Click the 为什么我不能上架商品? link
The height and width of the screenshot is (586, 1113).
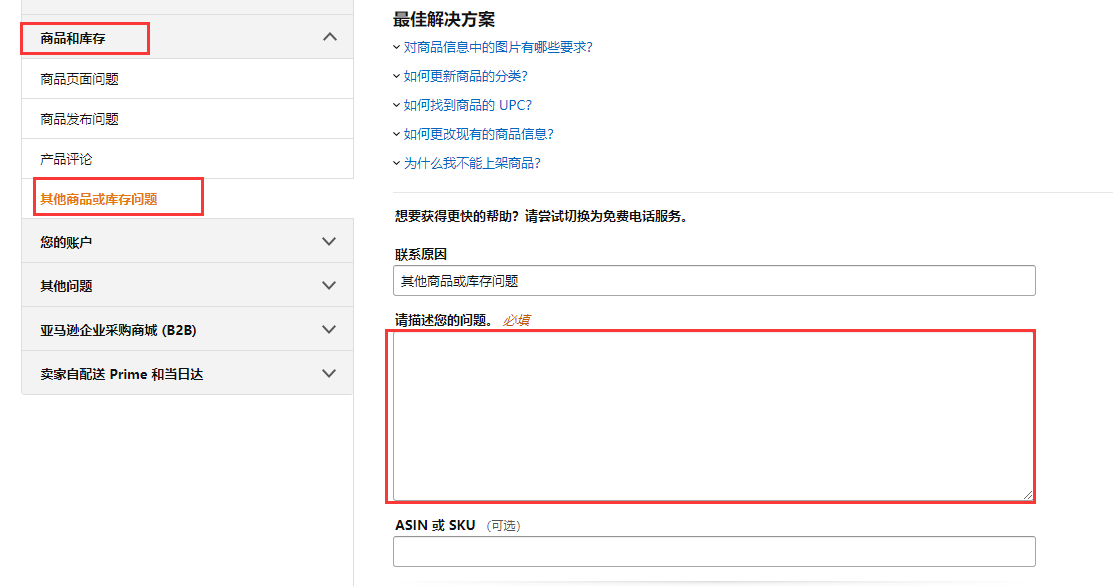[472, 163]
